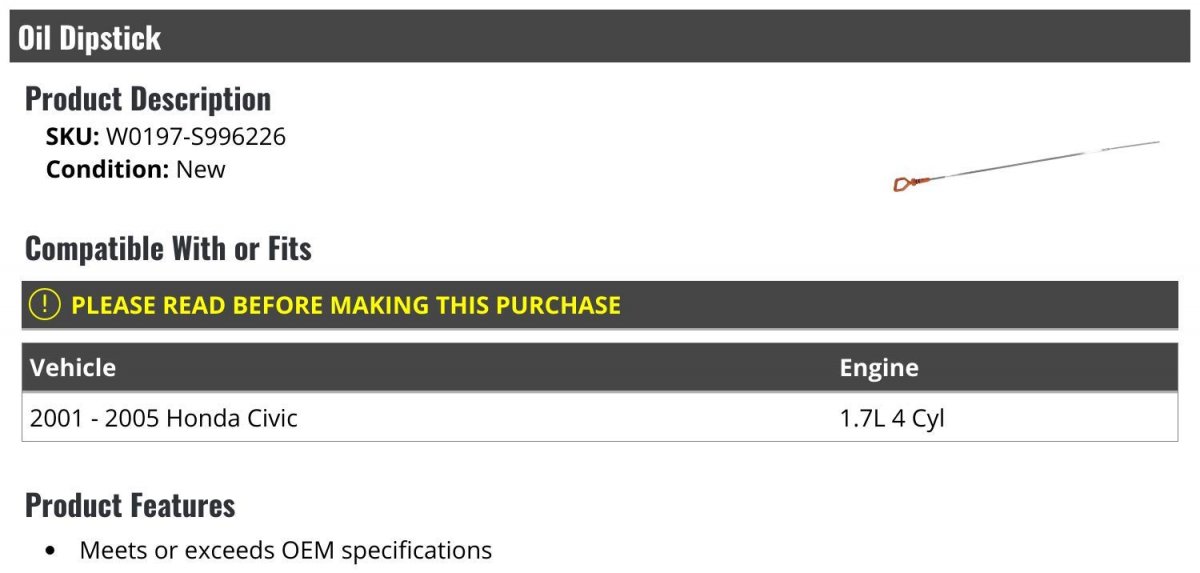Screen dimensions: 1200x573
Task: Click the orange dipstick handle in the image
Action: point(906,183)
